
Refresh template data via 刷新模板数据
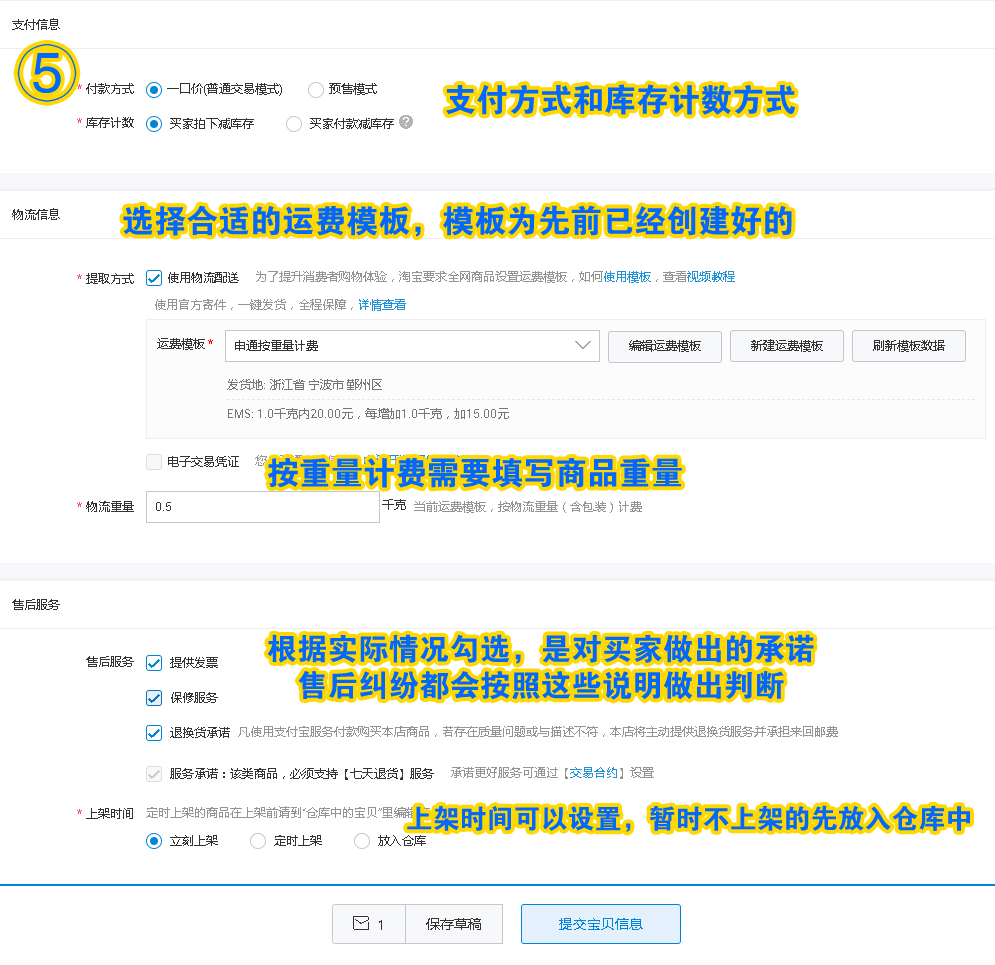(x=908, y=347)
